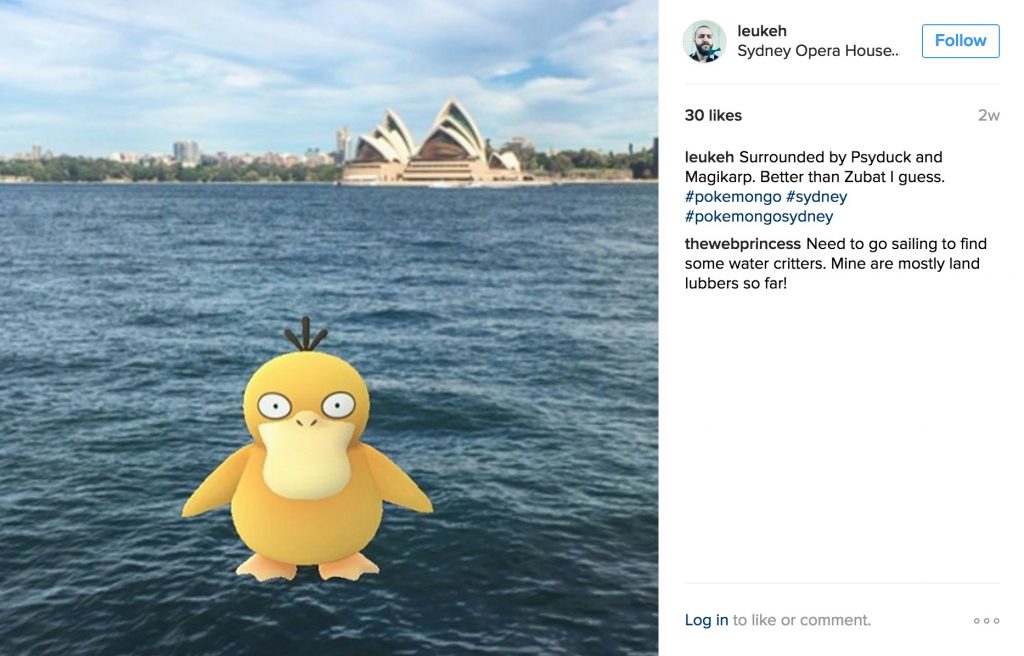Screen dimensions: 1024x656
Task: Open the #sydney hashtag
Action: click(x=816, y=197)
